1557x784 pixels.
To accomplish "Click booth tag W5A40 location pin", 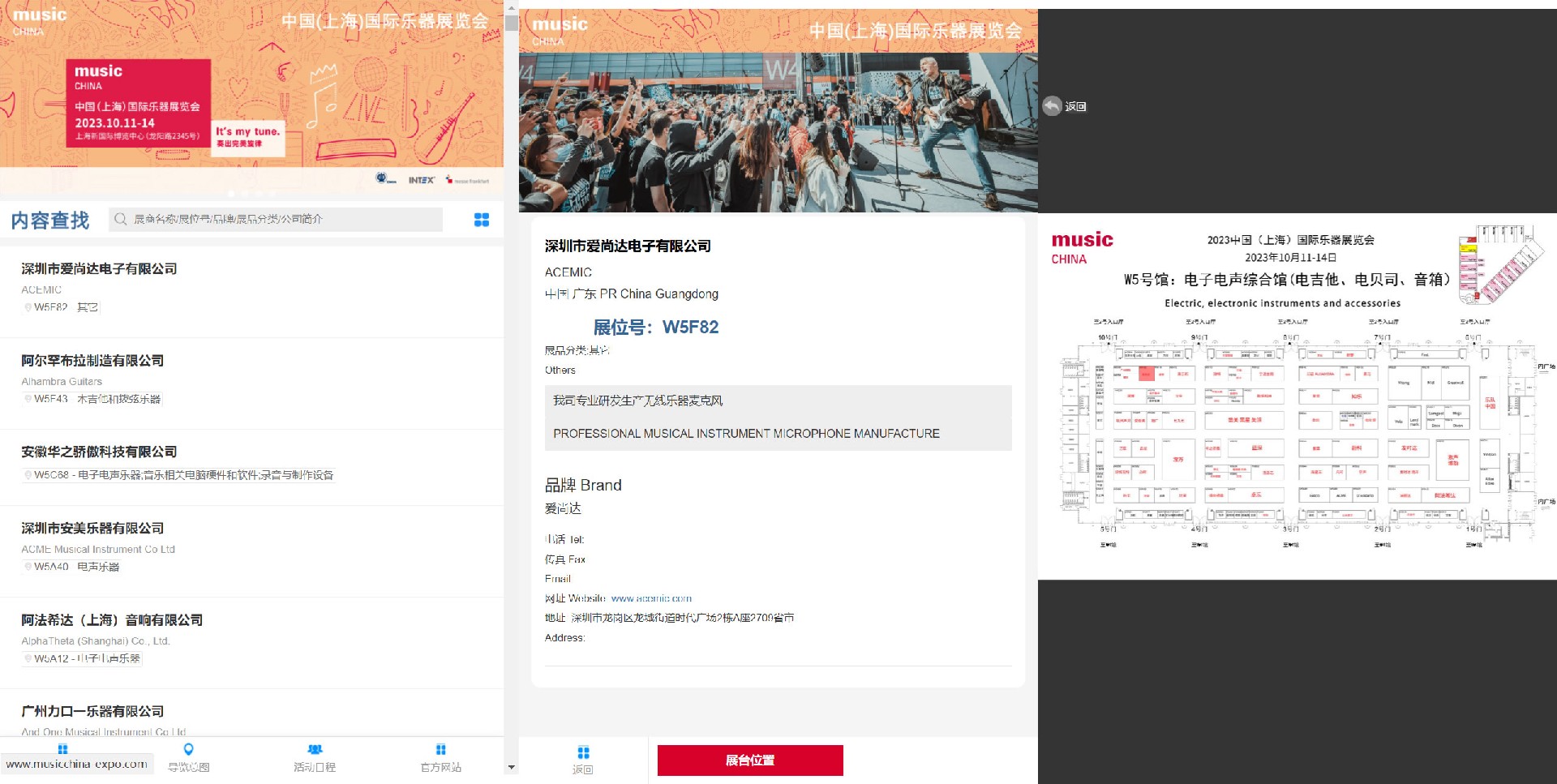I will (x=28, y=567).
